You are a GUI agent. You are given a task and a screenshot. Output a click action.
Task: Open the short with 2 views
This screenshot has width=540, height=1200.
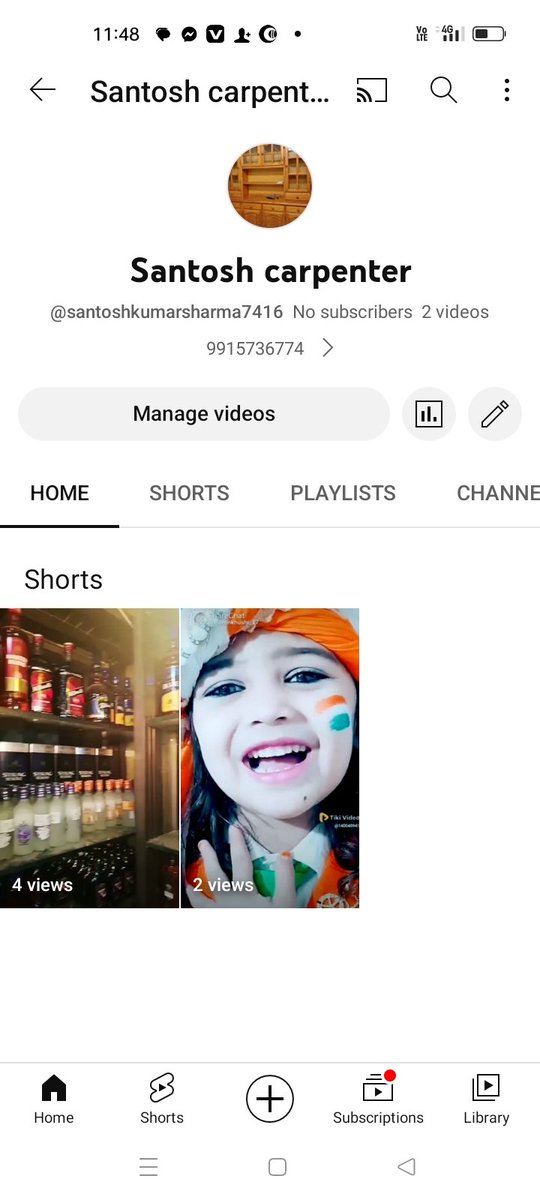[270, 758]
